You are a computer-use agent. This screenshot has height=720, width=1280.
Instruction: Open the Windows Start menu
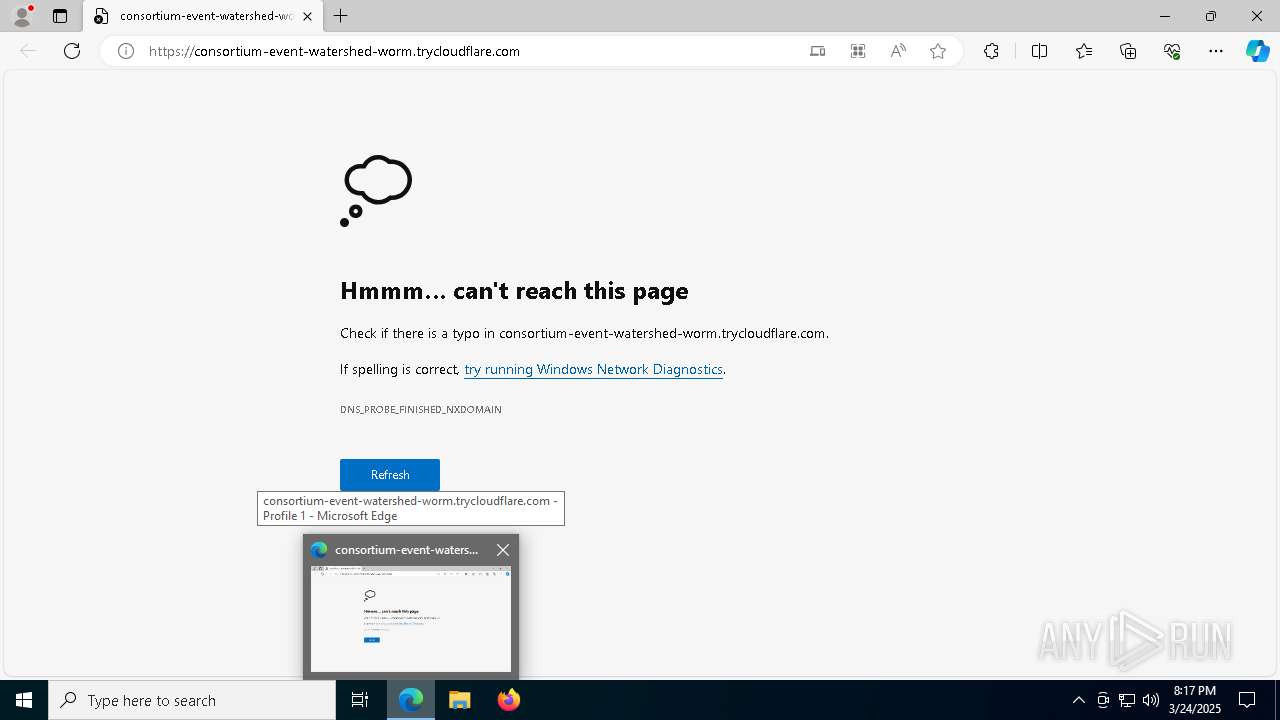coord(24,700)
